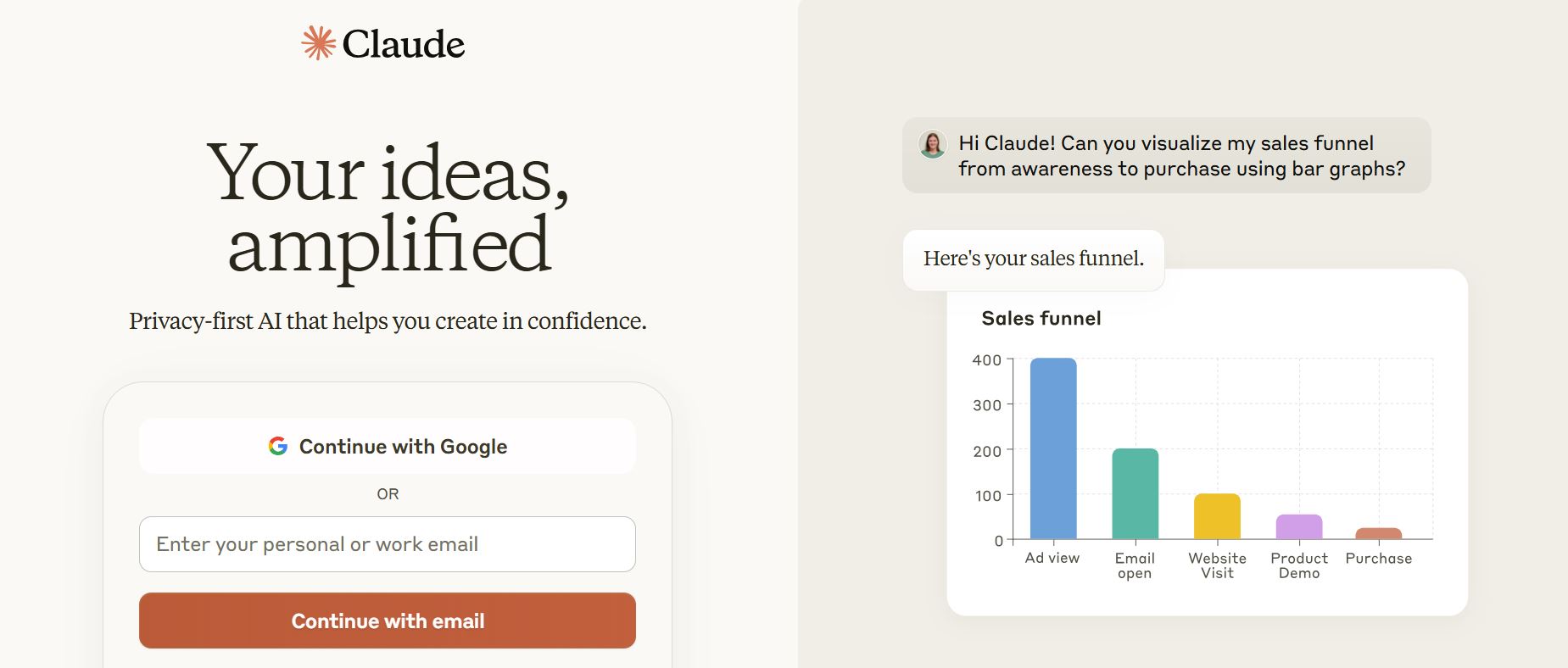The image size is (1568, 668).
Task: Click the blue Ad view bar
Action: coord(1053,448)
